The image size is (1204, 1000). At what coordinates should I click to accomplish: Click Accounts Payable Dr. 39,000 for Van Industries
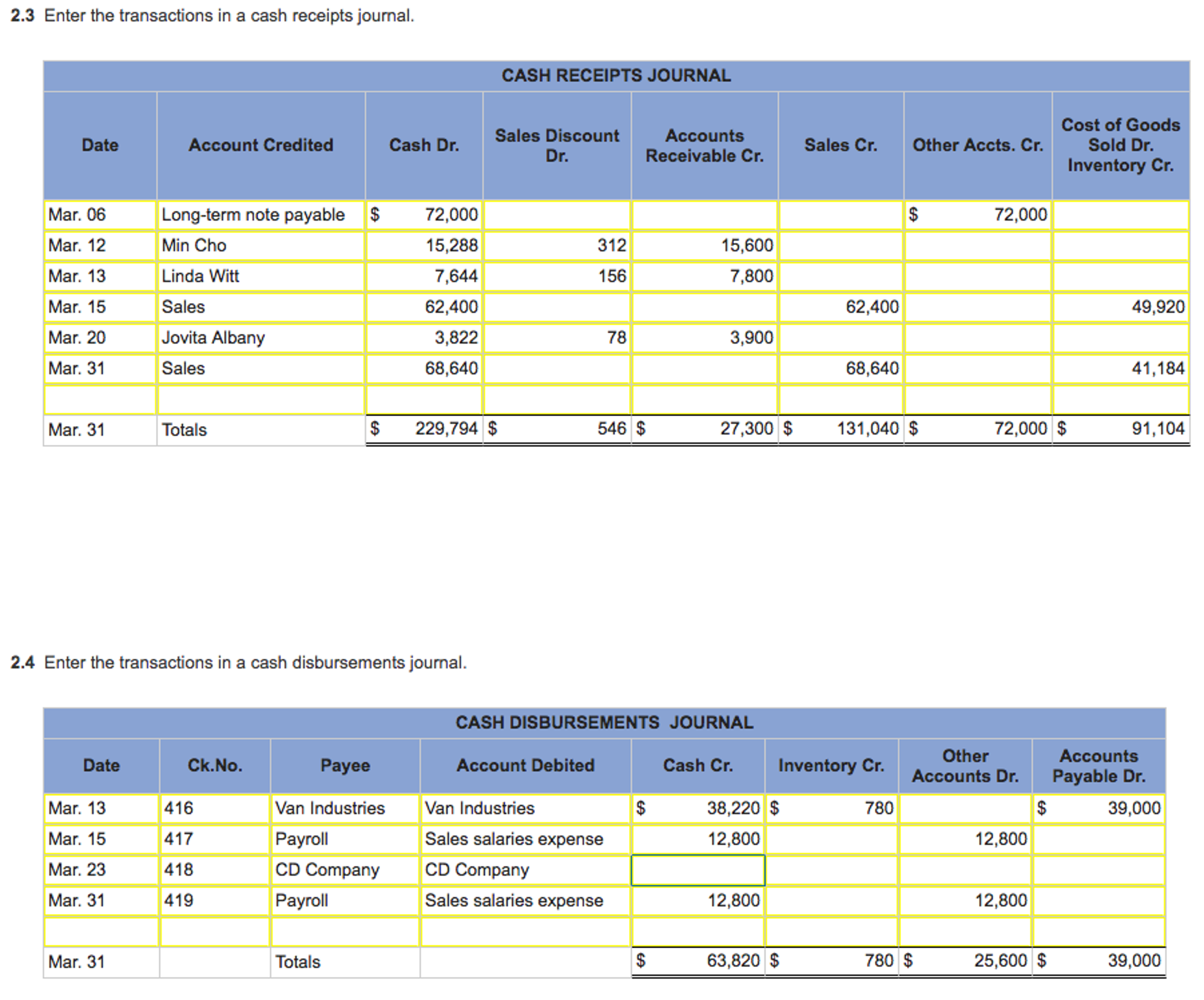coord(1099,809)
